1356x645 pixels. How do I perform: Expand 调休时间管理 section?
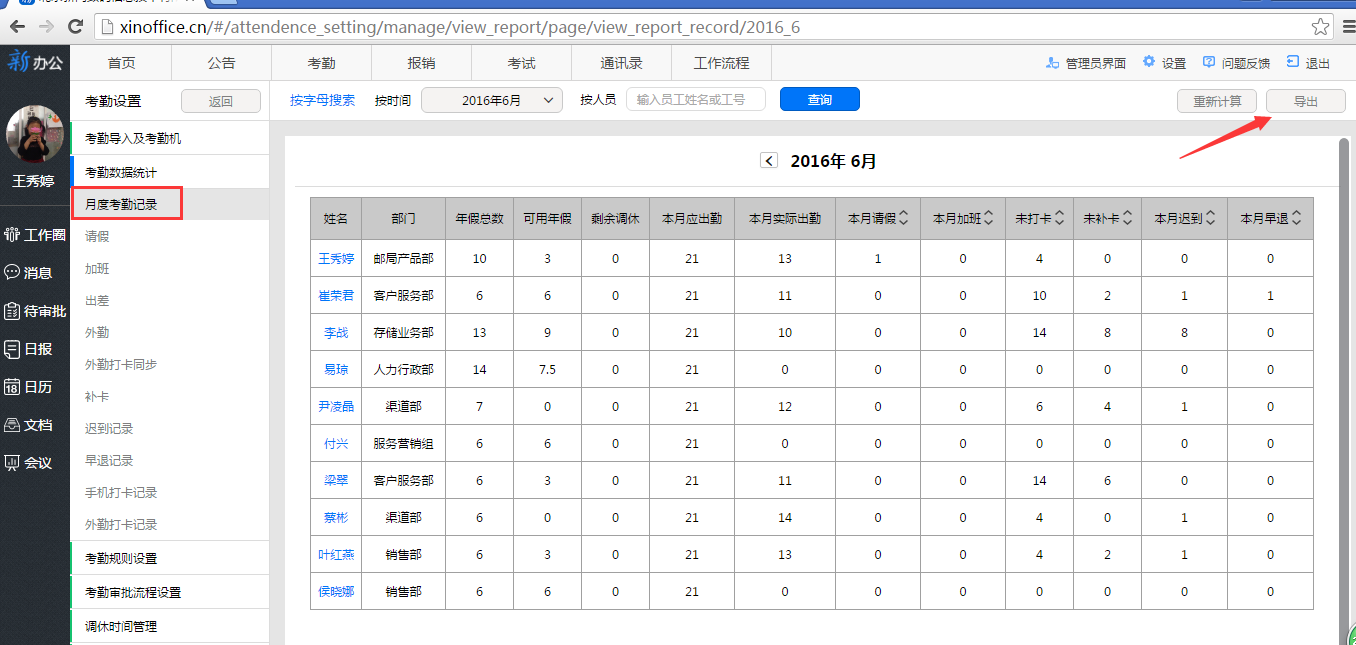(x=170, y=626)
